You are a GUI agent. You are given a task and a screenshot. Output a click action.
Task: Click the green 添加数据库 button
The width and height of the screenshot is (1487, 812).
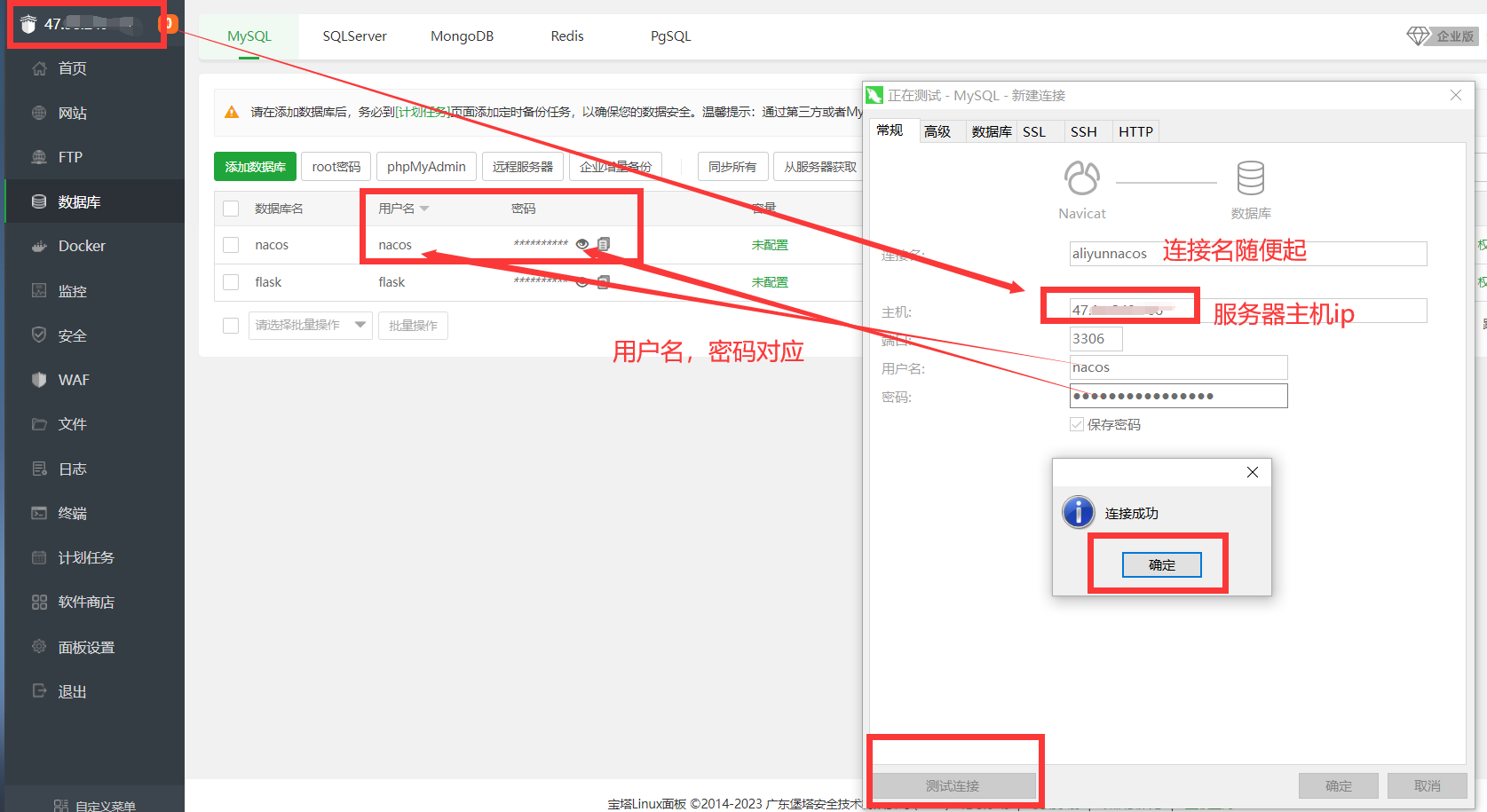tap(255, 167)
